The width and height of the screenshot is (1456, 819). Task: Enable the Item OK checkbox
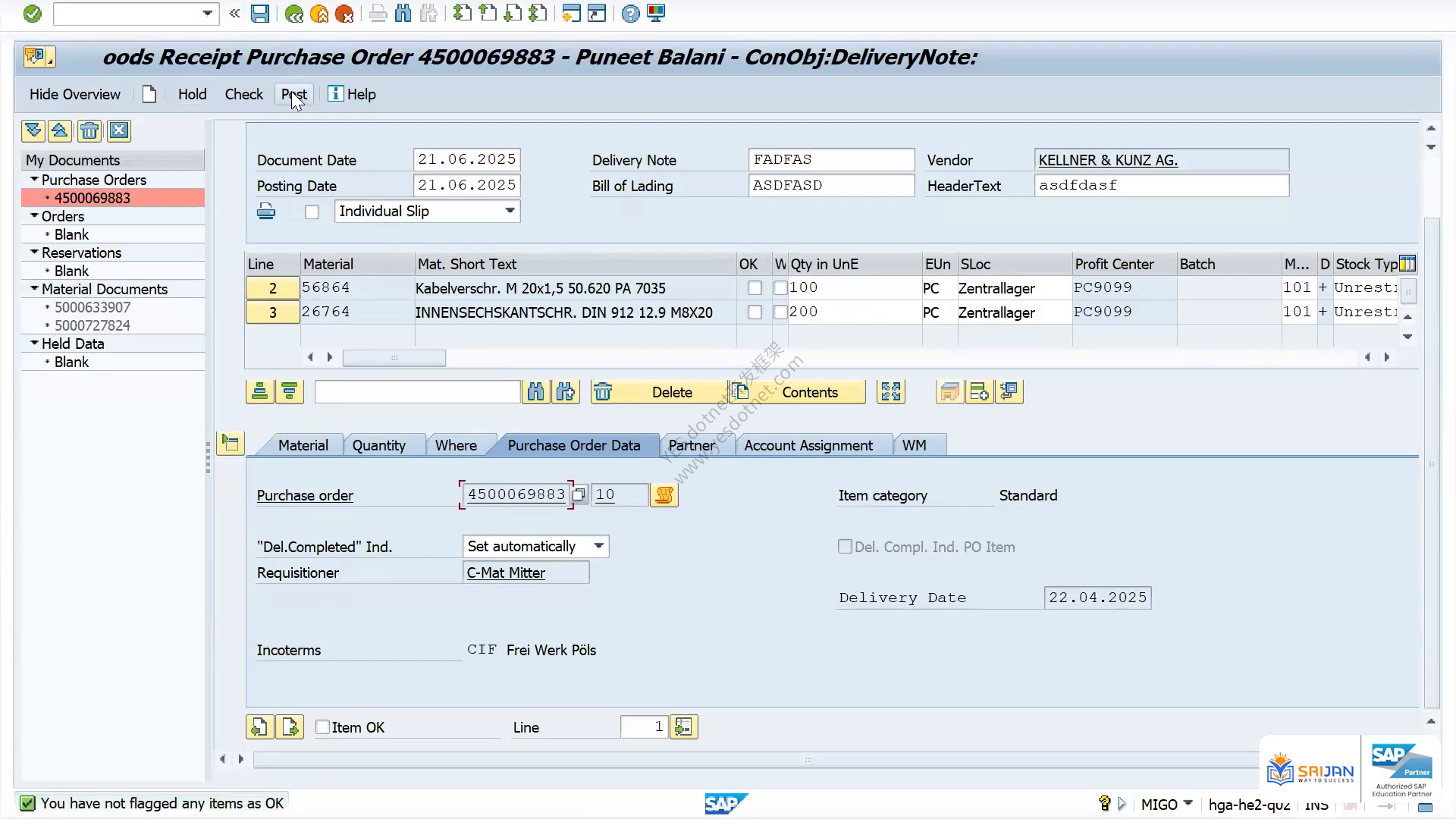point(323,727)
